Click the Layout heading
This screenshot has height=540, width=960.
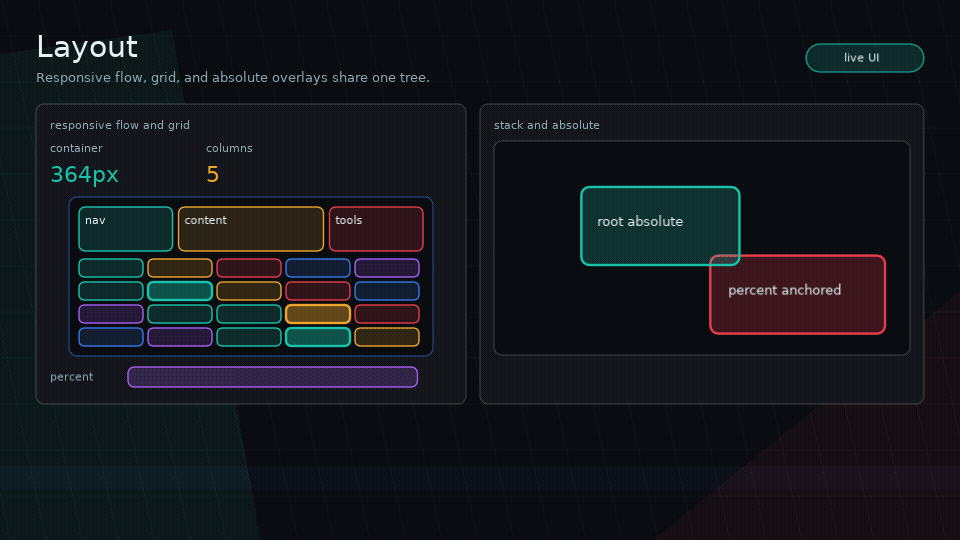87,47
